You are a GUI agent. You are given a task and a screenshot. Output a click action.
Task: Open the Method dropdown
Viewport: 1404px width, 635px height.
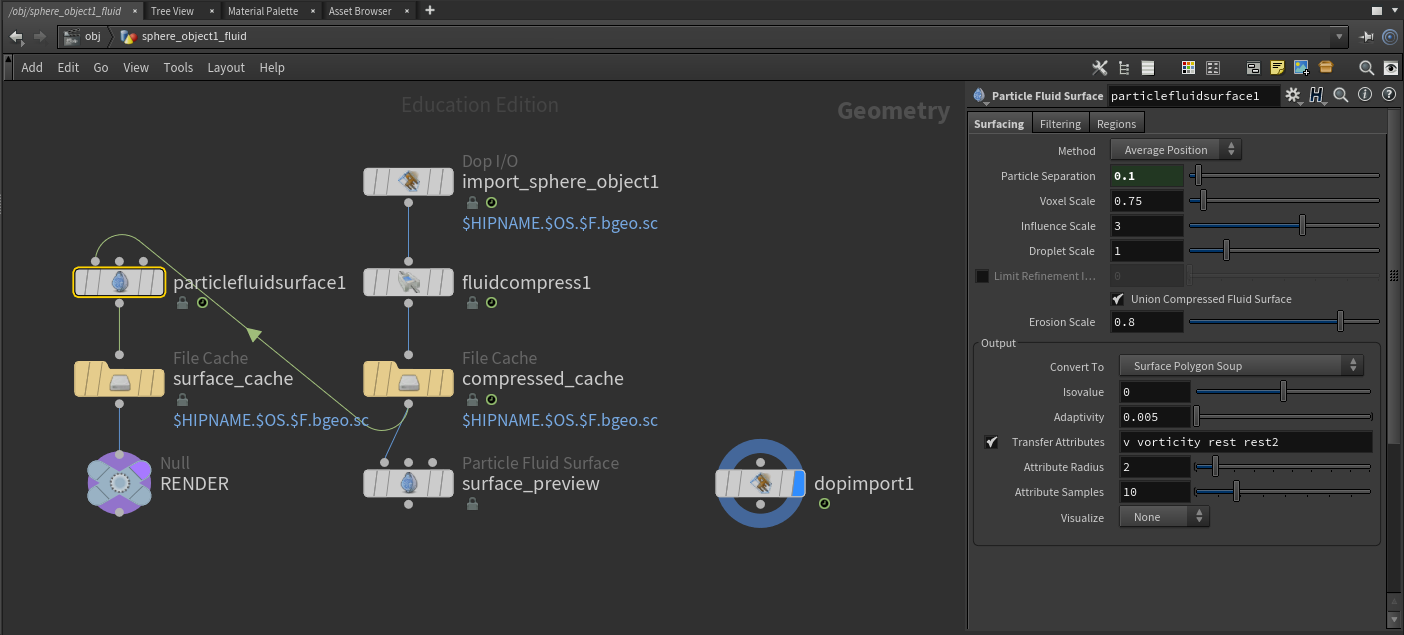point(1175,150)
